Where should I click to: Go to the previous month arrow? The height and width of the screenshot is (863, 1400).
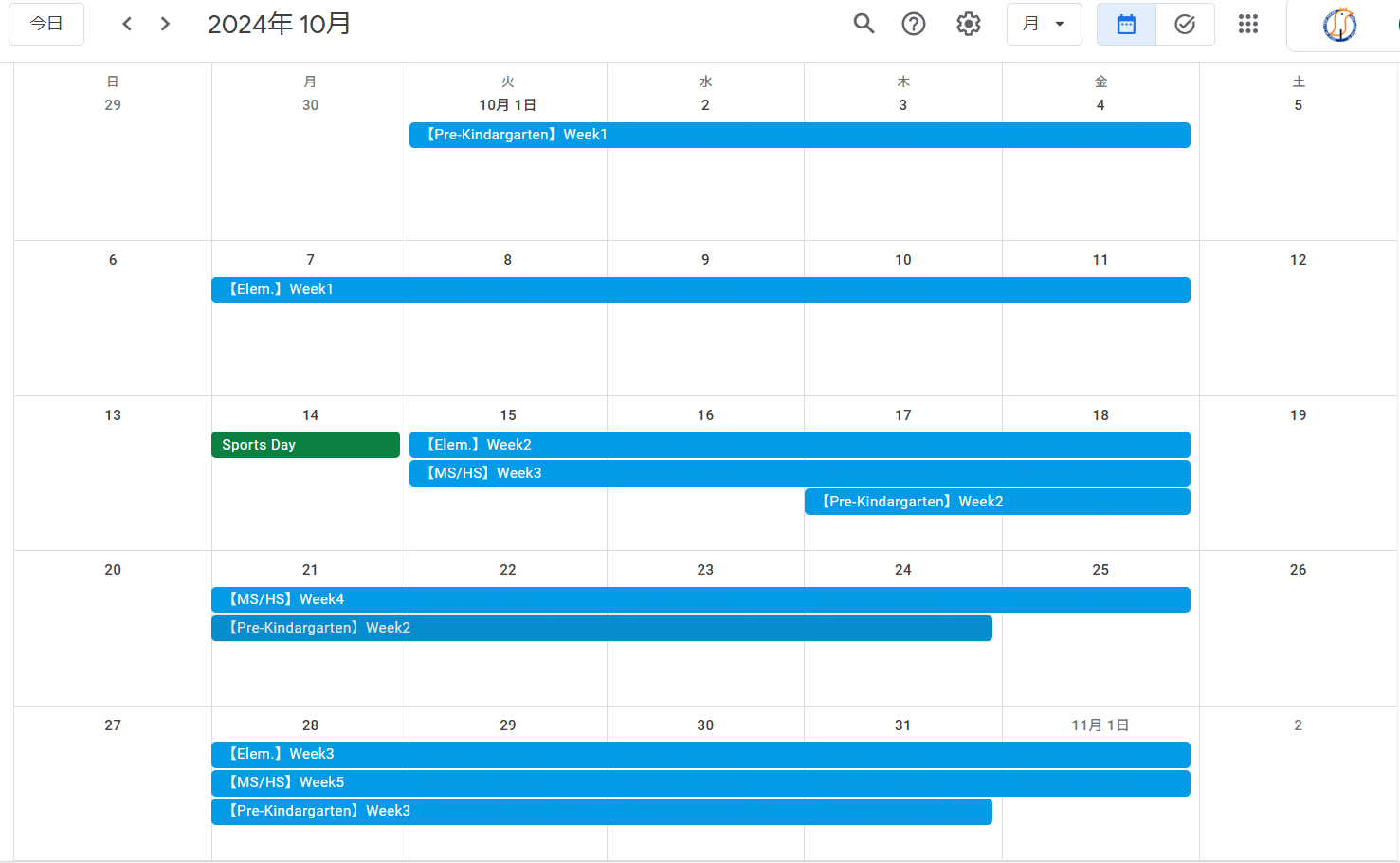point(127,24)
